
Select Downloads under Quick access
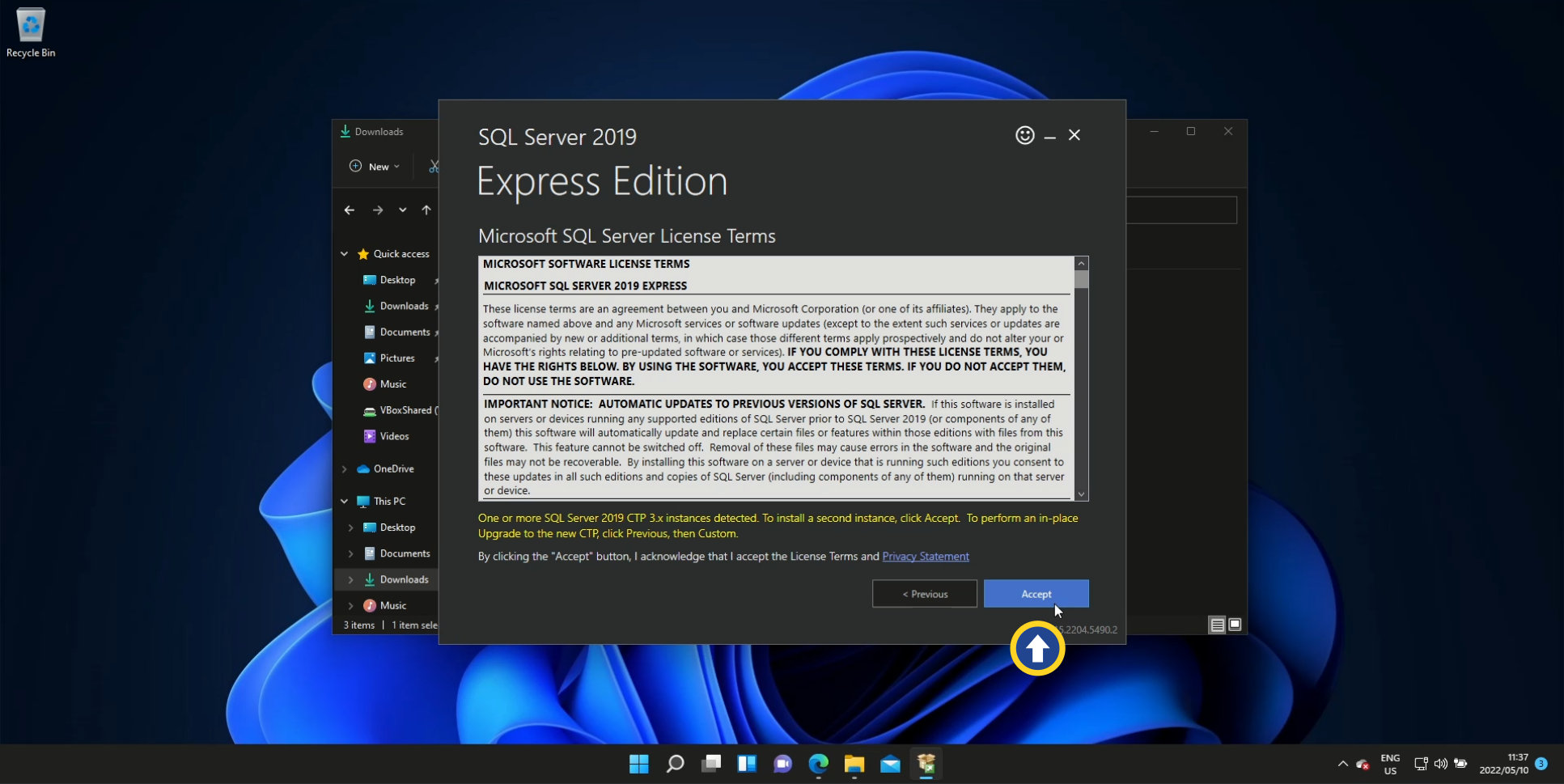pyautogui.click(x=404, y=306)
